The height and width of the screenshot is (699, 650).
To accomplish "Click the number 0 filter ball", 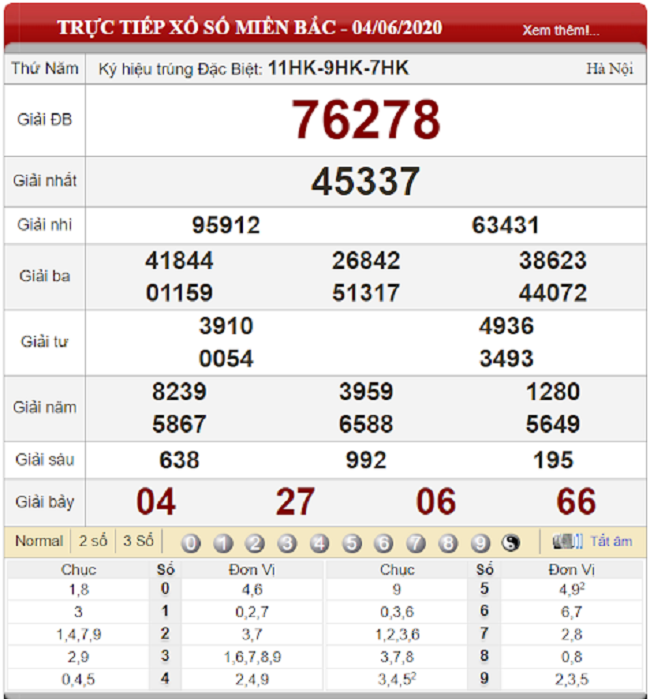I will tap(191, 543).
